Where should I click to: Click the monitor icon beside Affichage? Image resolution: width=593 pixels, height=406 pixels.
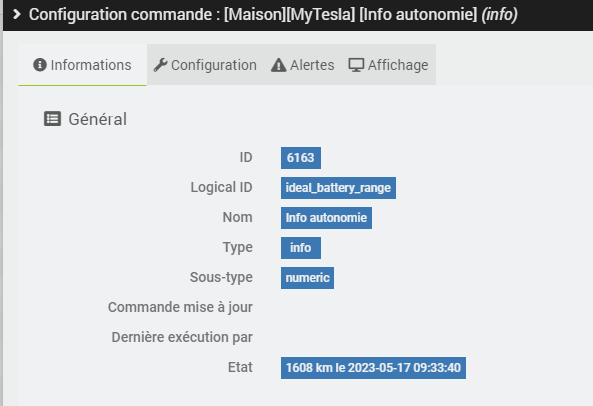coord(356,65)
